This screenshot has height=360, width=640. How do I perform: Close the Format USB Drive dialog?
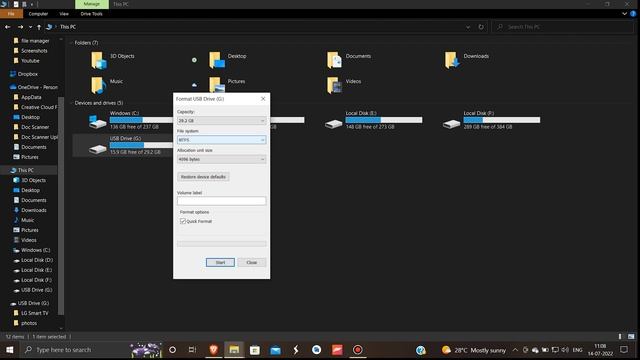click(263, 99)
